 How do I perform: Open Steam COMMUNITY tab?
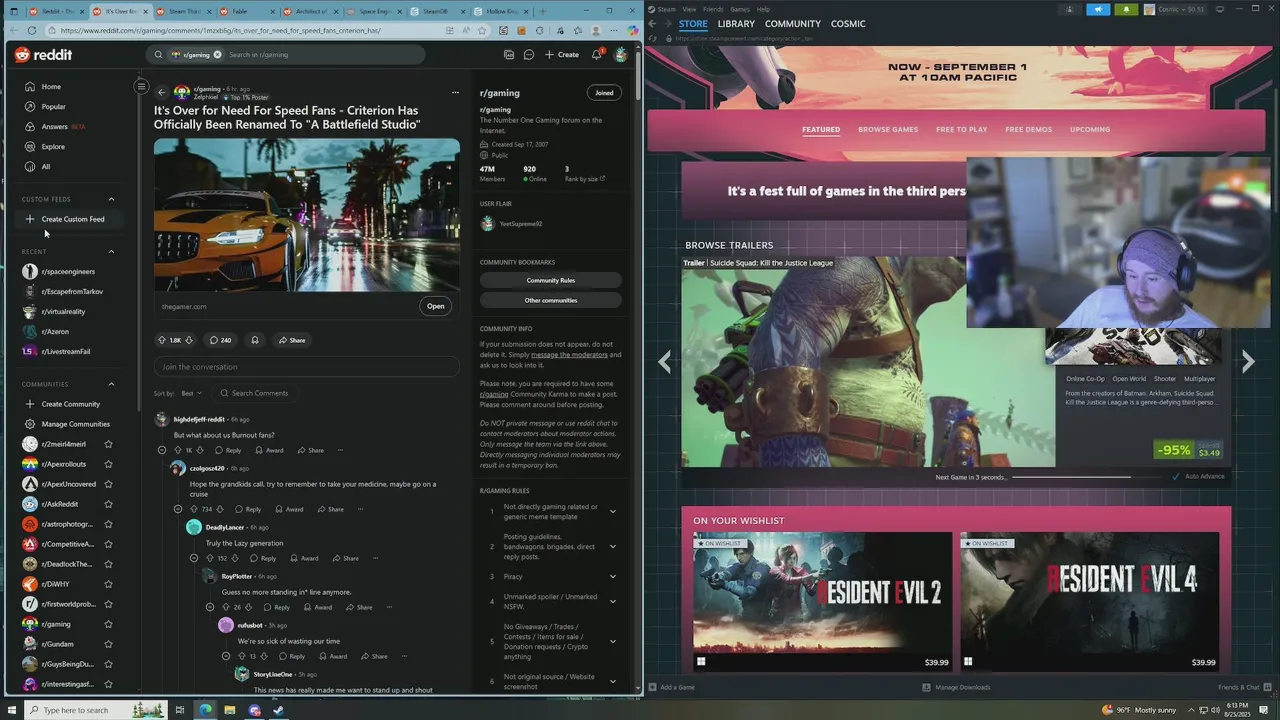click(793, 24)
